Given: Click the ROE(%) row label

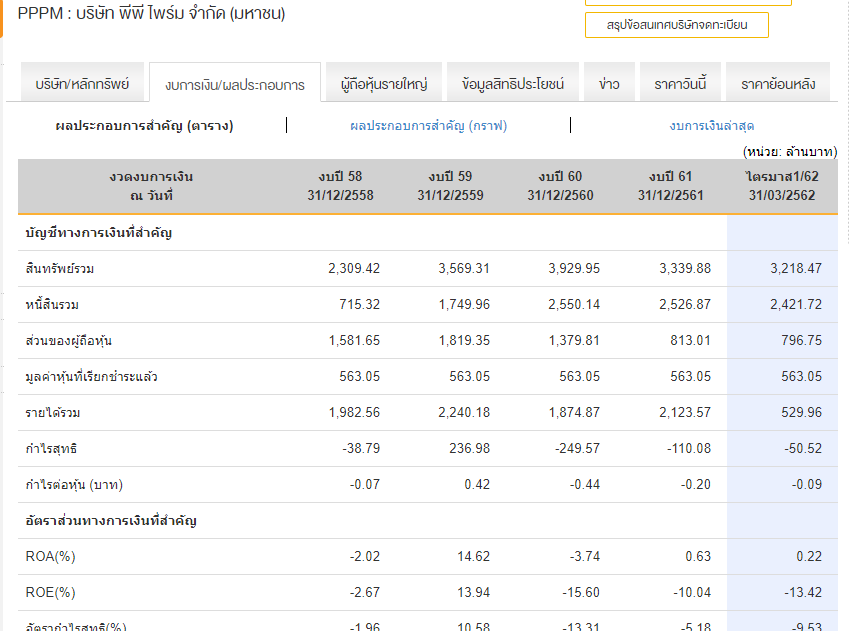Looking at the screenshot, I should 50,593.
